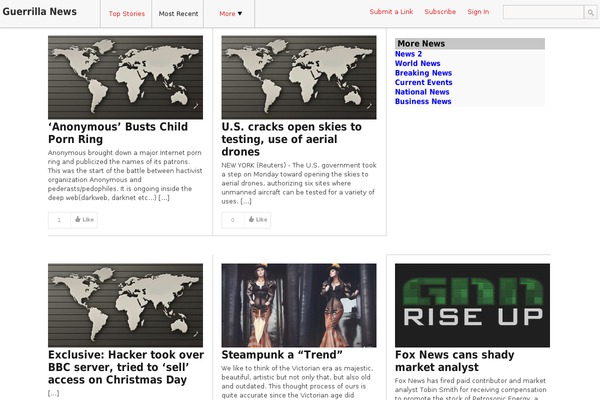Click [...] under BBC hacker headline
This screenshot has width=600, height=400.
tap(54, 393)
